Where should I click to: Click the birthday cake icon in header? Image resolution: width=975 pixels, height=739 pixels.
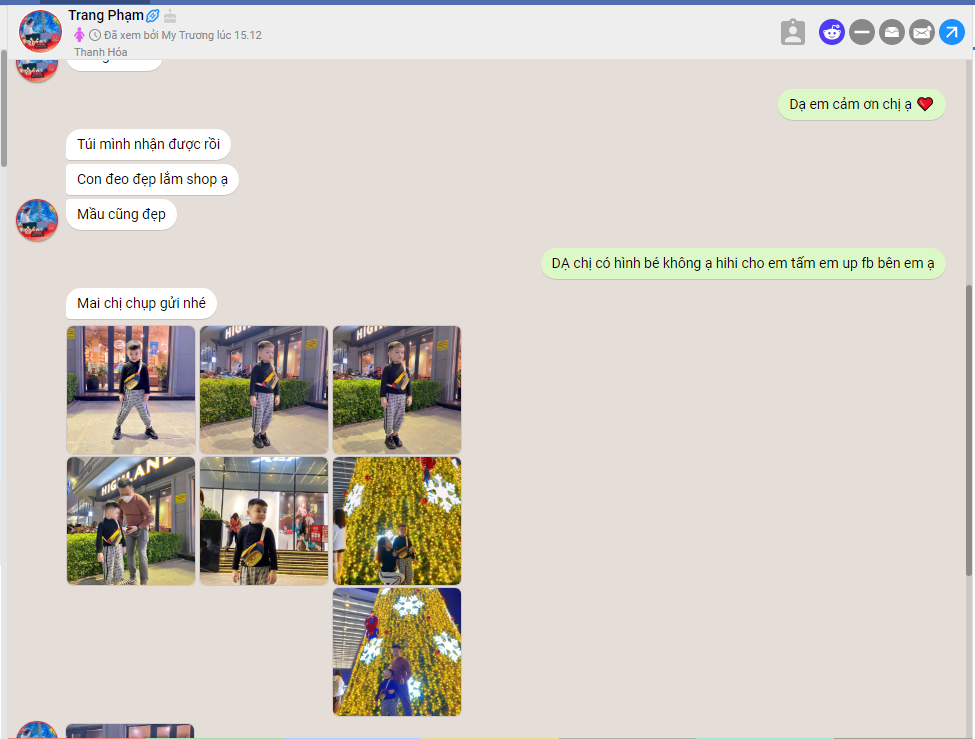click(x=170, y=16)
